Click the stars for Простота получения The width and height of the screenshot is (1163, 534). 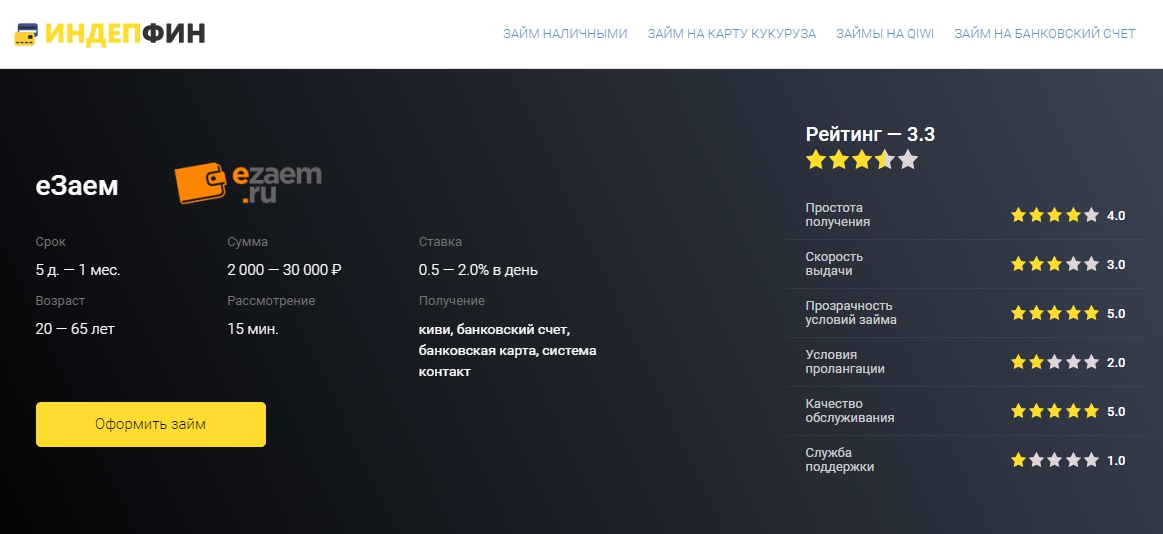pos(1055,215)
